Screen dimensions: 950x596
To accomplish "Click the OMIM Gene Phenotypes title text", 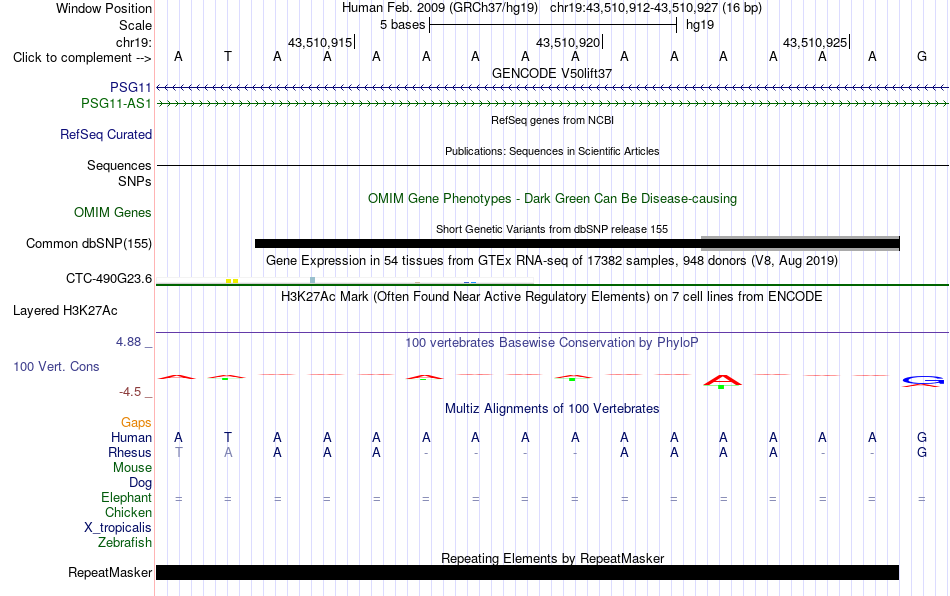I will 553,199.
